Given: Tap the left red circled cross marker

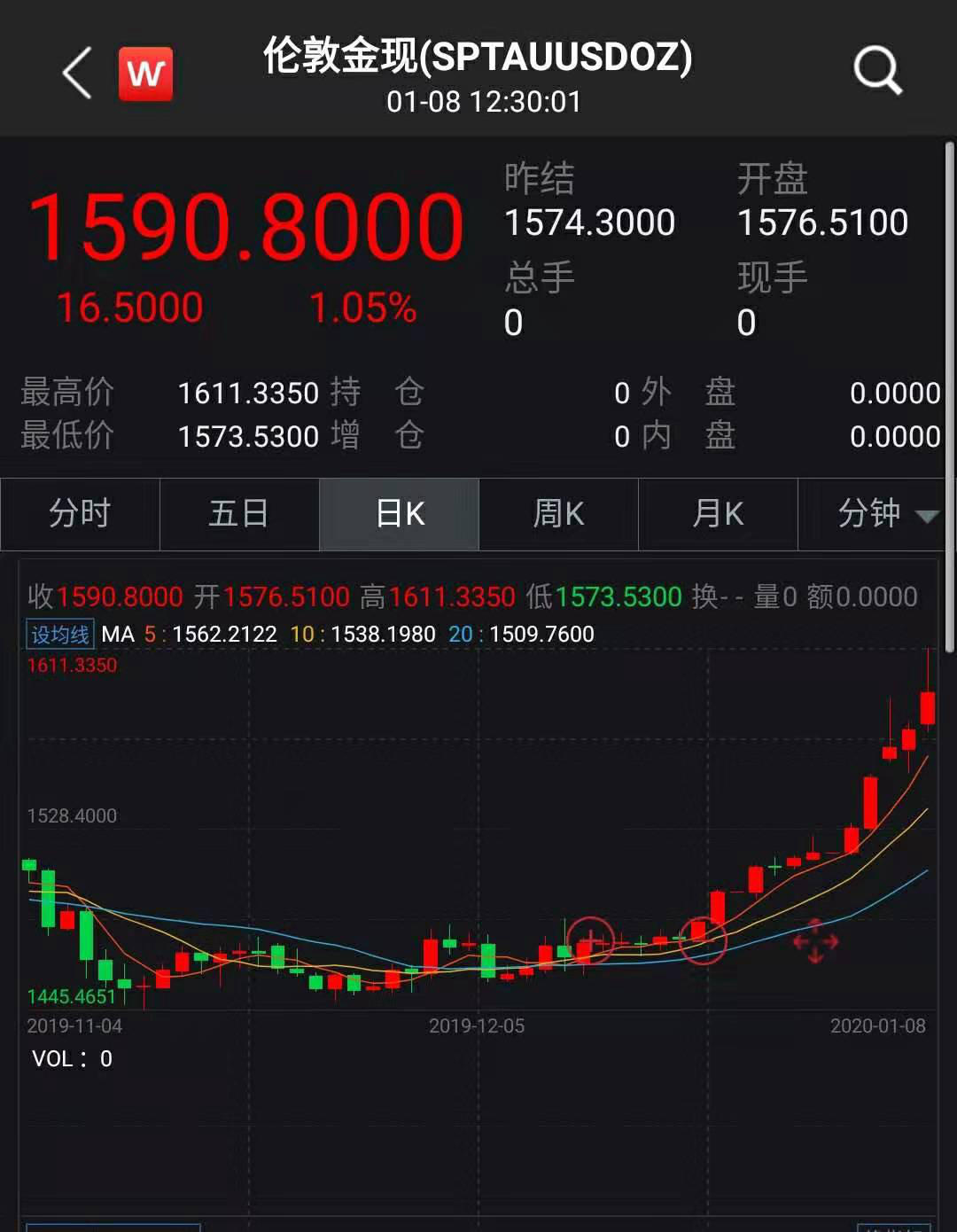Looking at the screenshot, I should click(590, 940).
